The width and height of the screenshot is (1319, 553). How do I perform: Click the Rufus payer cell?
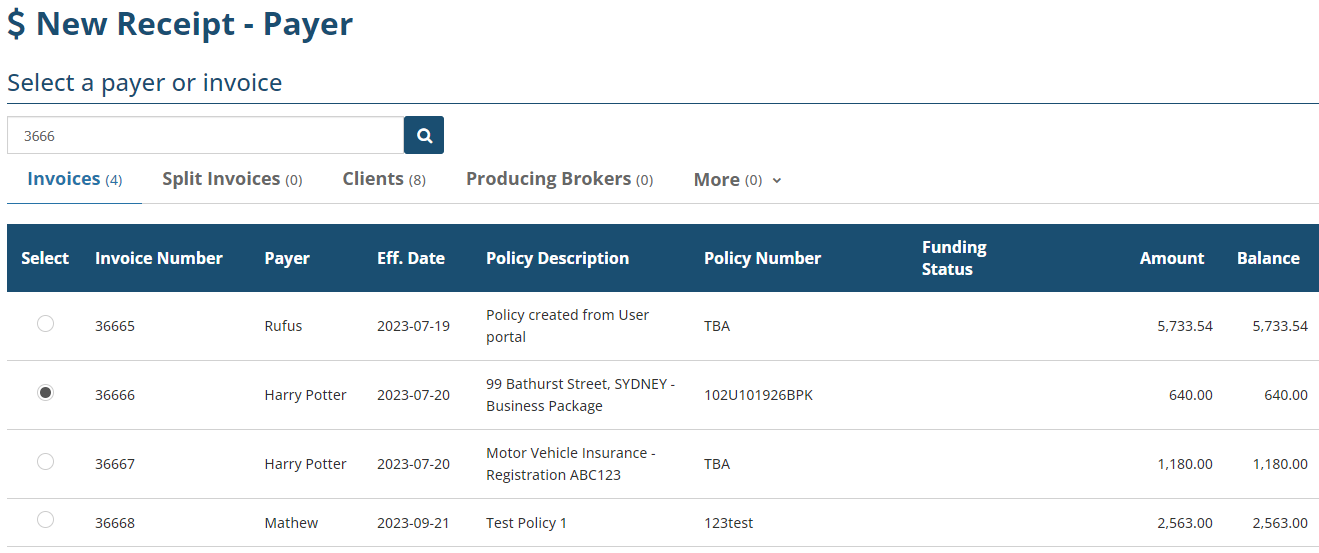click(283, 326)
